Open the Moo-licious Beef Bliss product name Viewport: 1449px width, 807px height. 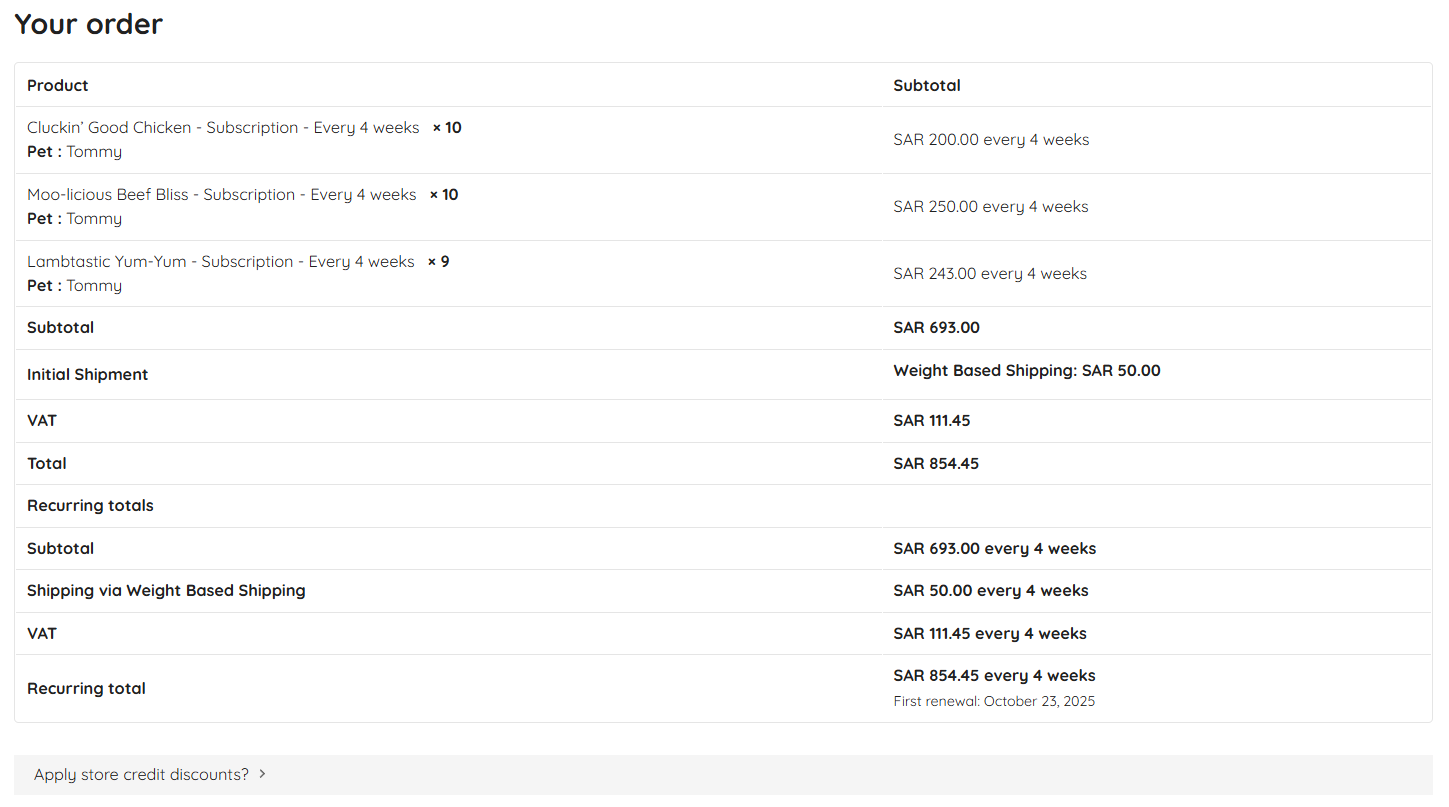(x=221, y=195)
